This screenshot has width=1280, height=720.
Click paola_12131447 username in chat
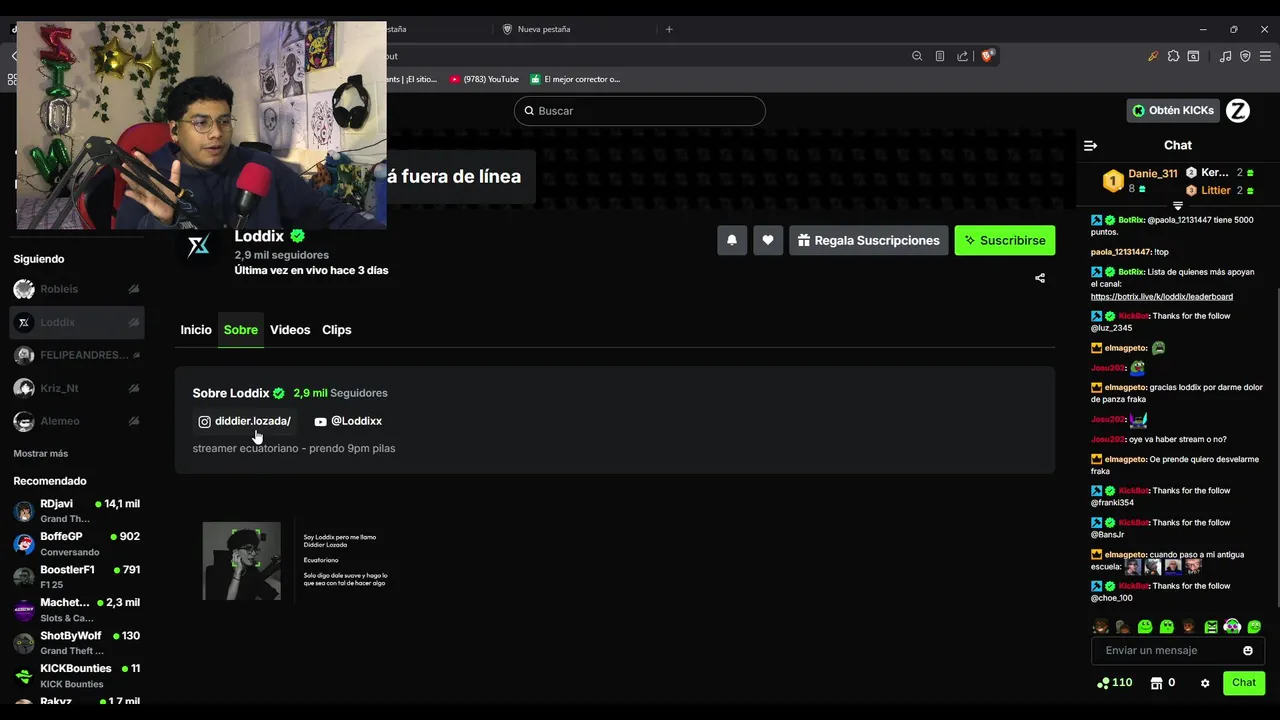coord(1120,252)
